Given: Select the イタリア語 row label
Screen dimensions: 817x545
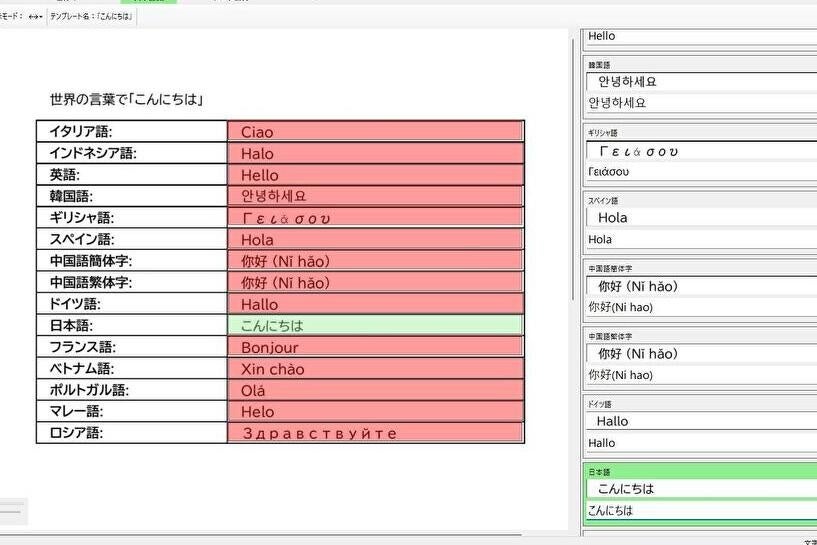Looking at the screenshot, I should 81,131.
